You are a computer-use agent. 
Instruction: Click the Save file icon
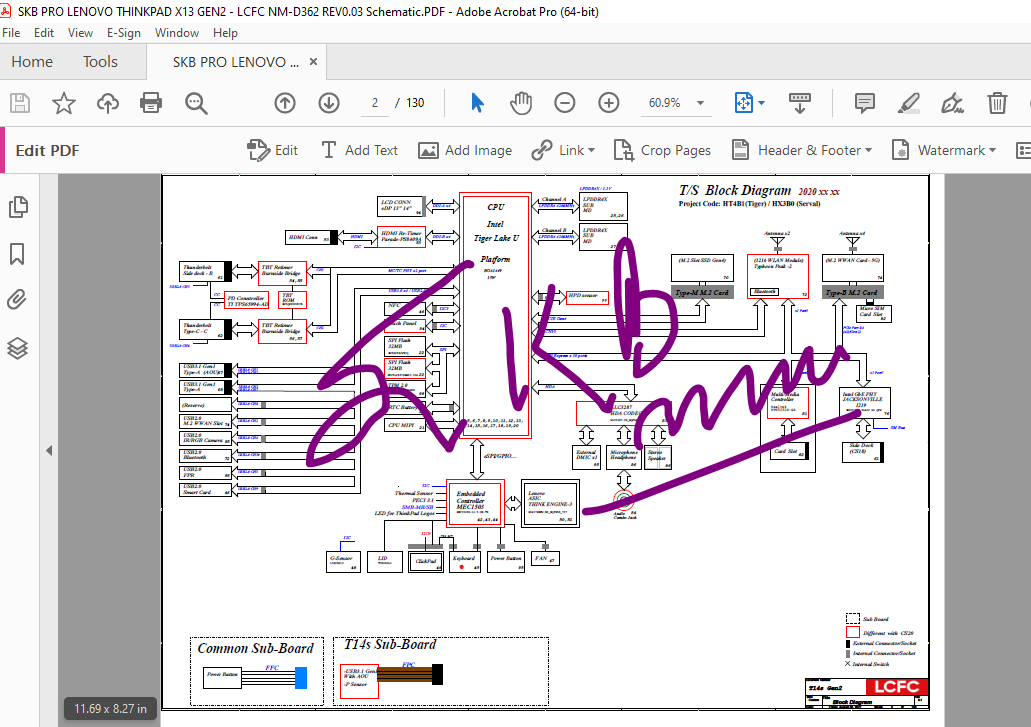pos(20,103)
